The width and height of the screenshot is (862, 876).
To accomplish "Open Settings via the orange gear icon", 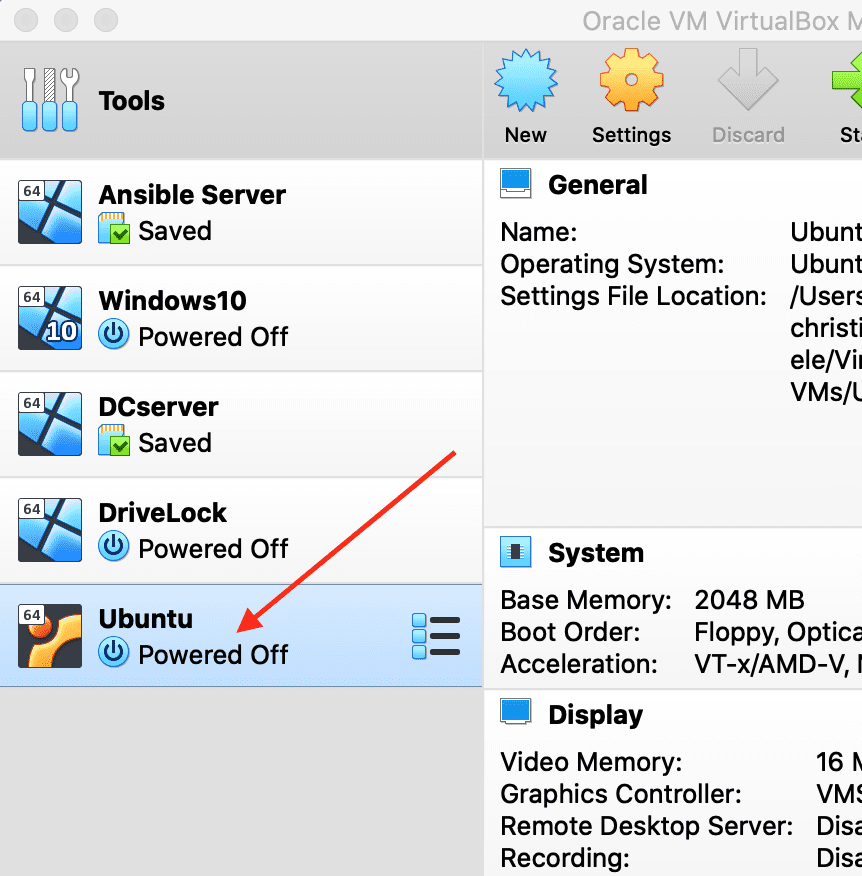I will pyautogui.click(x=631, y=82).
